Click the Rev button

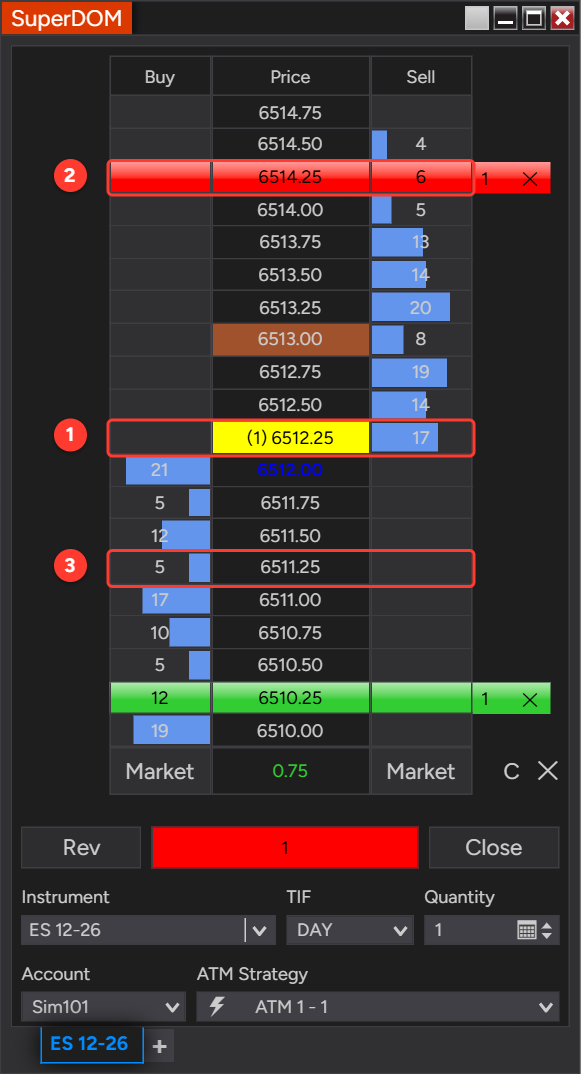coord(81,847)
